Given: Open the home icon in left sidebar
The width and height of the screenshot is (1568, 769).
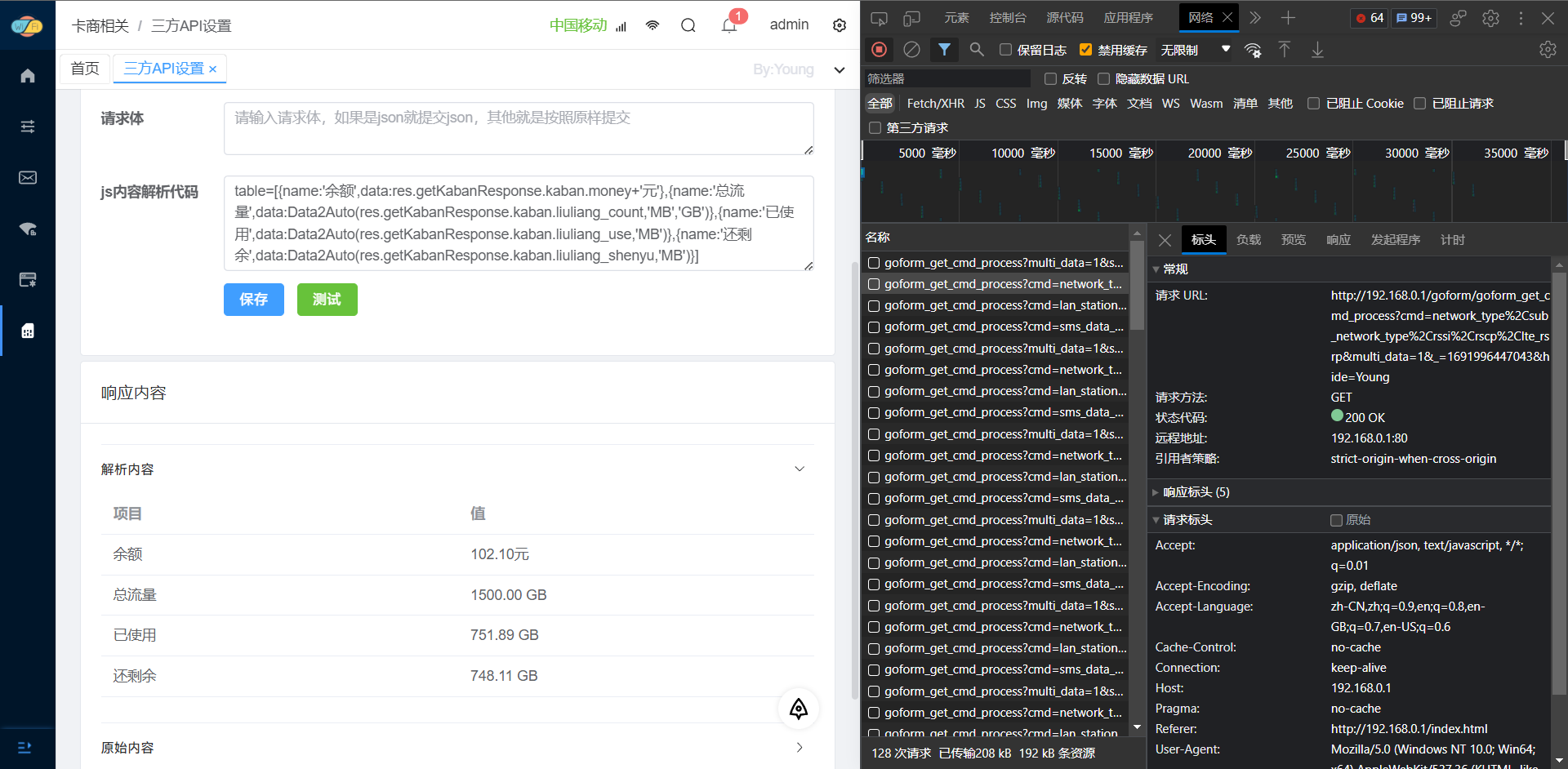Looking at the screenshot, I should [x=28, y=76].
